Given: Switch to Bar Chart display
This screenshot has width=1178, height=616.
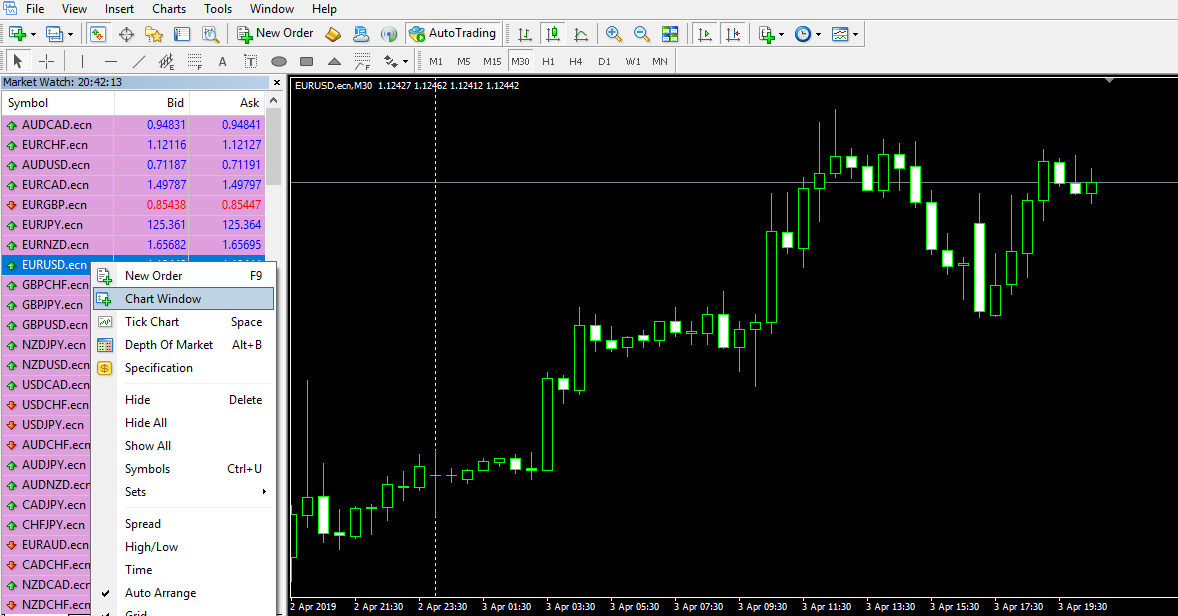Looking at the screenshot, I should click(x=524, y=34).
